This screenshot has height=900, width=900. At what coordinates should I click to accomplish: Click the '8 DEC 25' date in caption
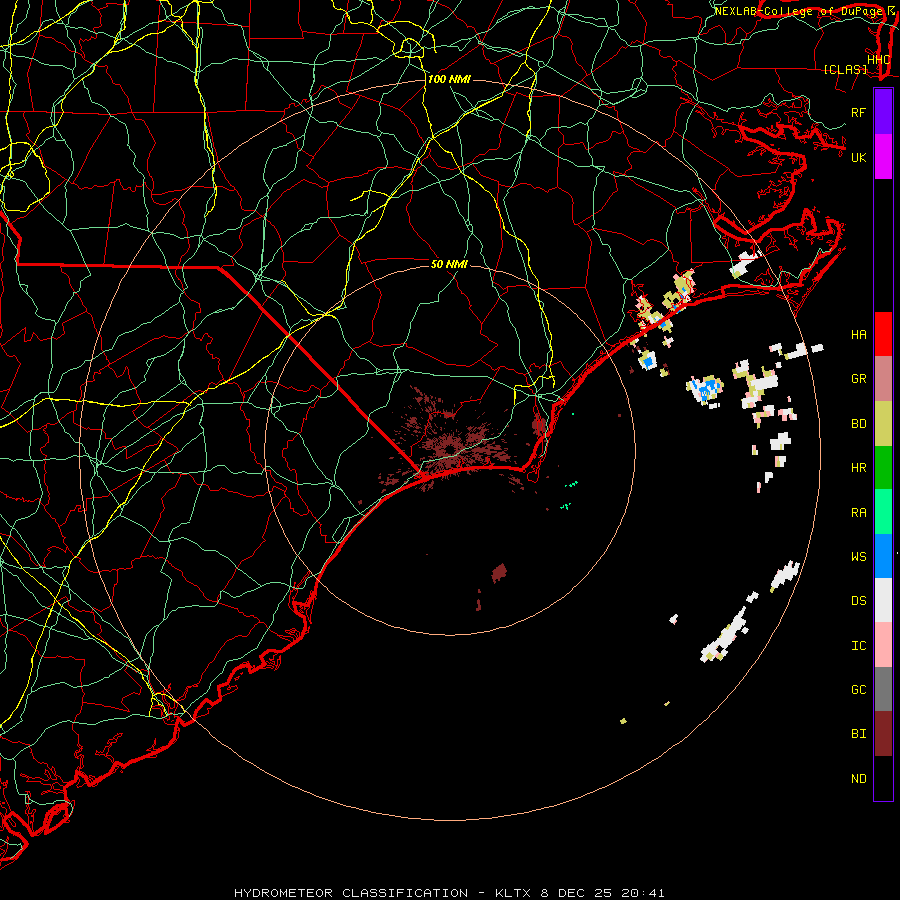(577, 893)
